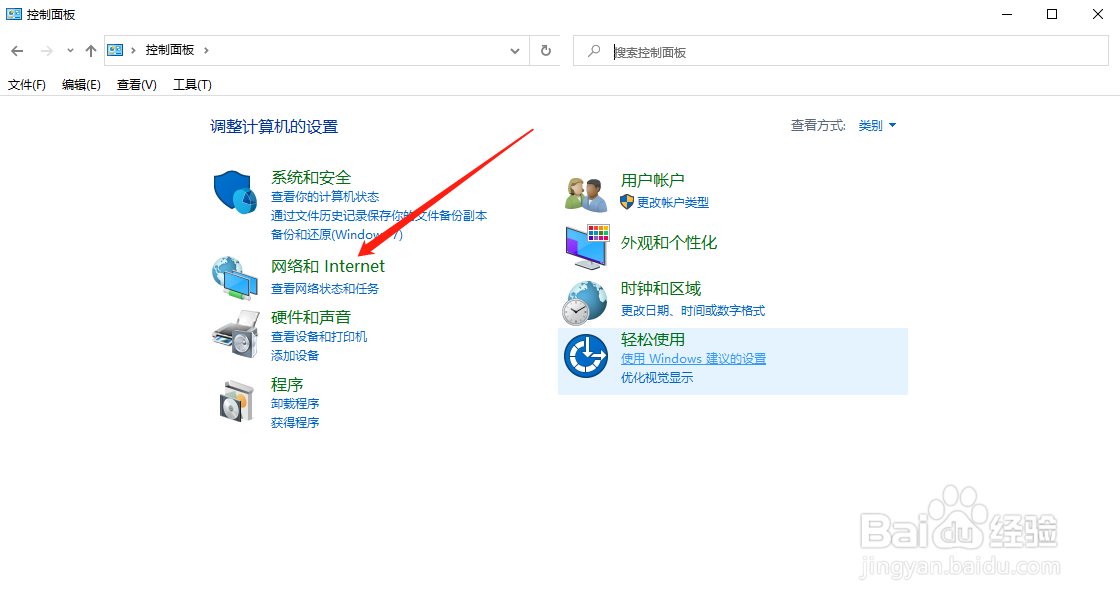Viewport: 1120px width, 605px height.
Task: Open the back navigation history chevron
Action: pos(69,49)
